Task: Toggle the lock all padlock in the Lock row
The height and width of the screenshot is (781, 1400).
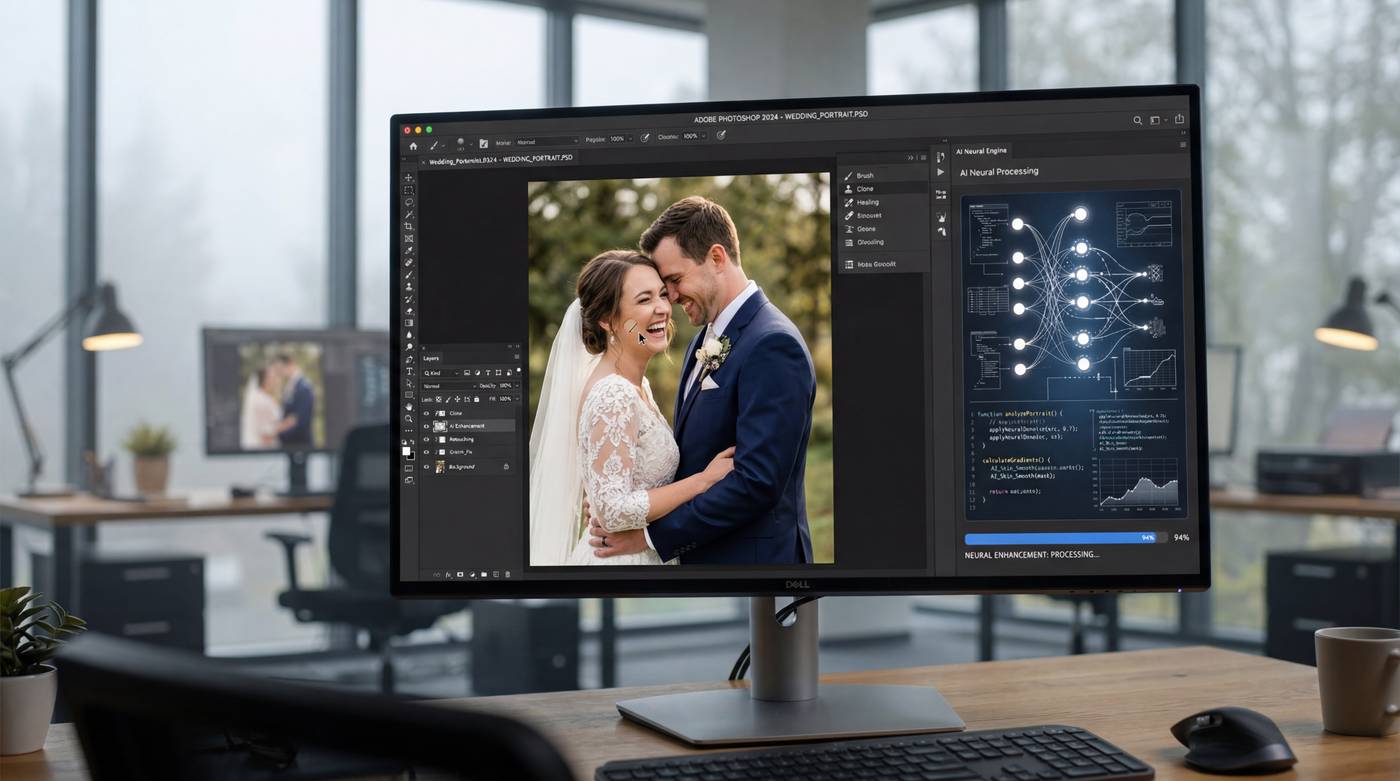Action: pyautogui.click(x=476, y=399)
